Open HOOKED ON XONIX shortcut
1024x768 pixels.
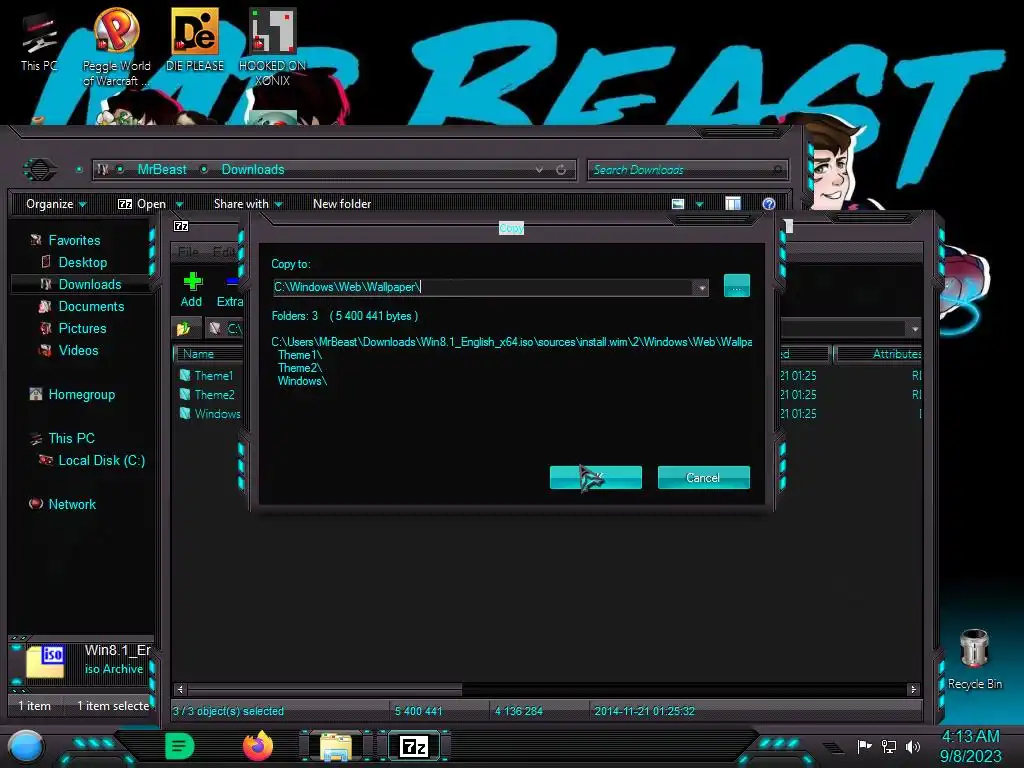pyautogui.click(x=272, y=47)
